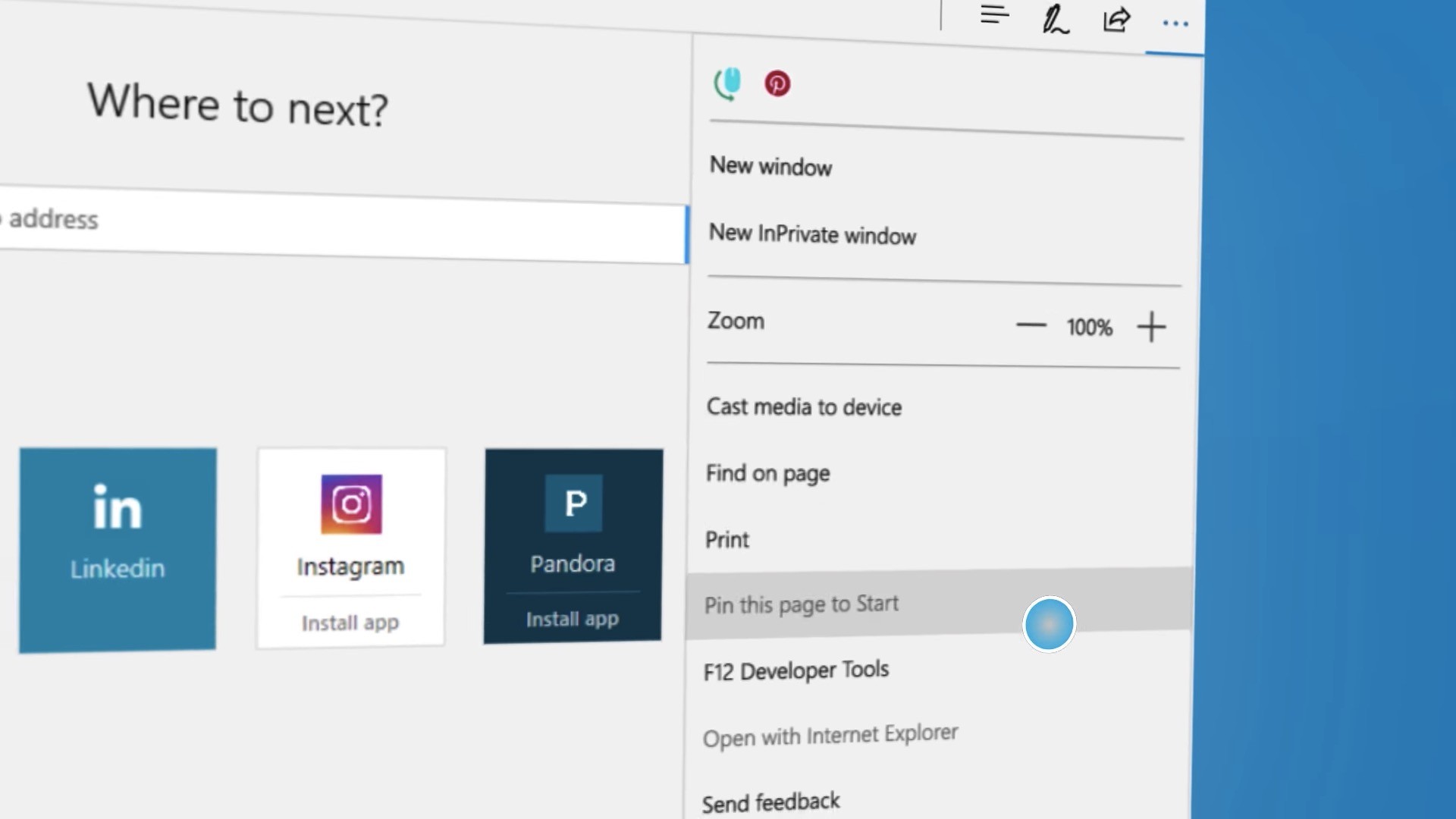1456x819 pixels.
Task: Click the Pandora P logo icon
Action: click(x=574, y=503)
